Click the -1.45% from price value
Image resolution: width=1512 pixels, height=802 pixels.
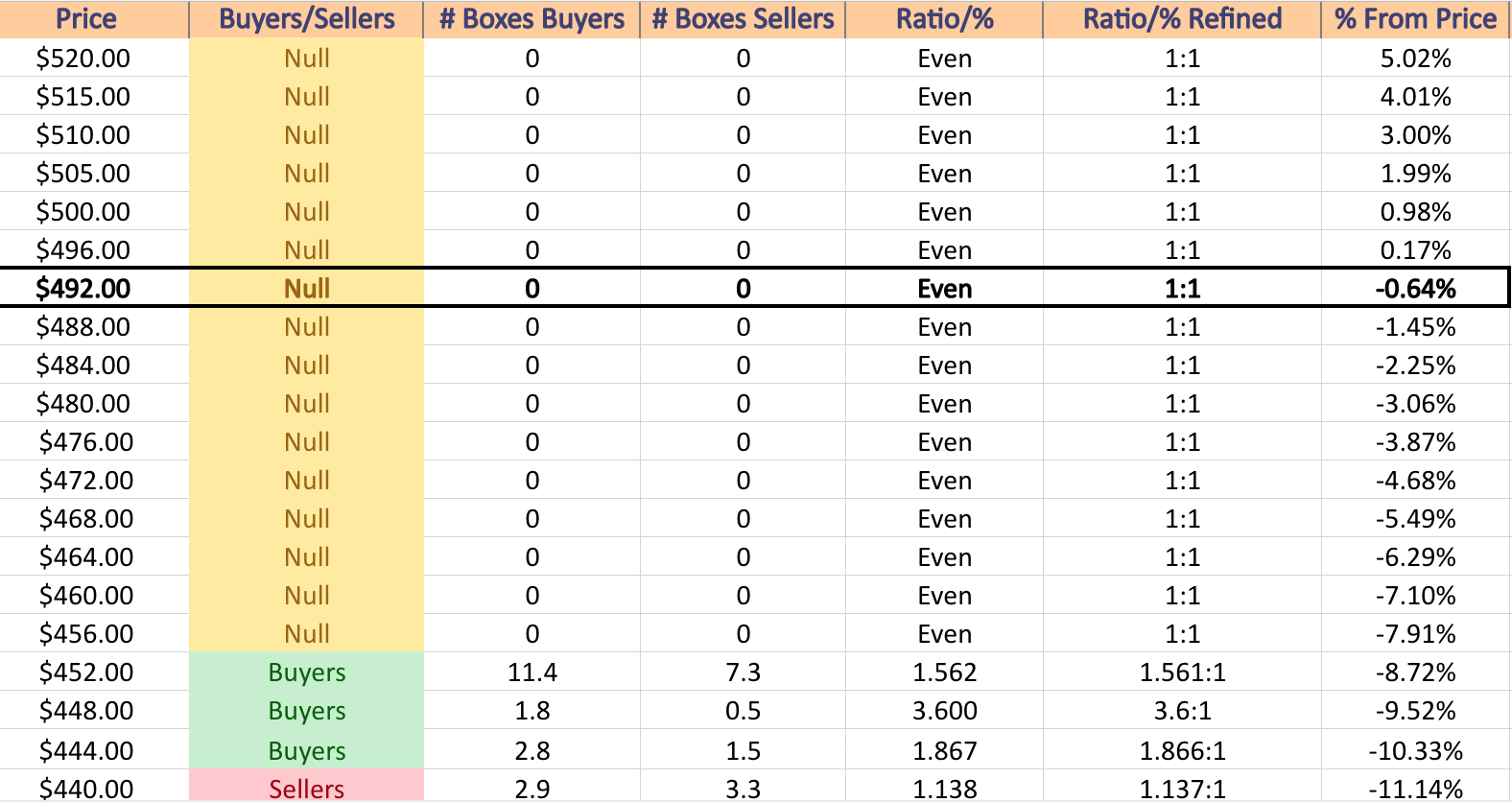point(1415,327)
